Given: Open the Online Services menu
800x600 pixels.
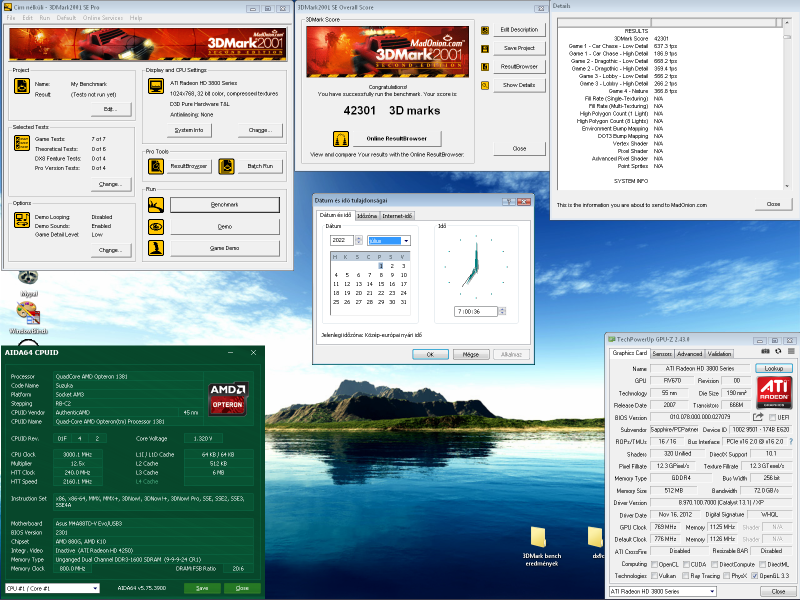Looking at the screenshot, I should pyautogui.click(x=103, y=18).
